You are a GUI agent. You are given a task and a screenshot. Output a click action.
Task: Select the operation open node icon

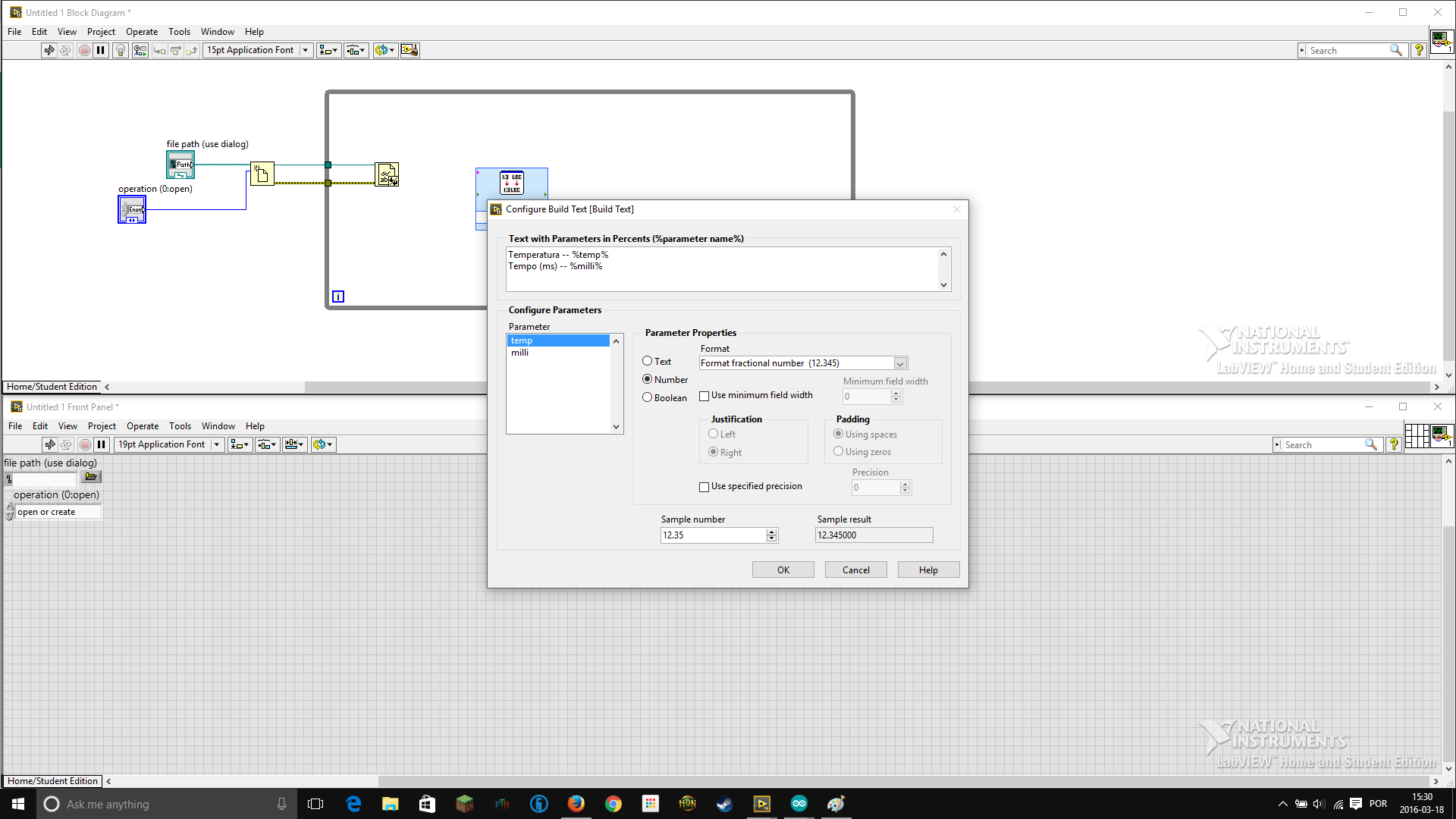pos(131,209)
